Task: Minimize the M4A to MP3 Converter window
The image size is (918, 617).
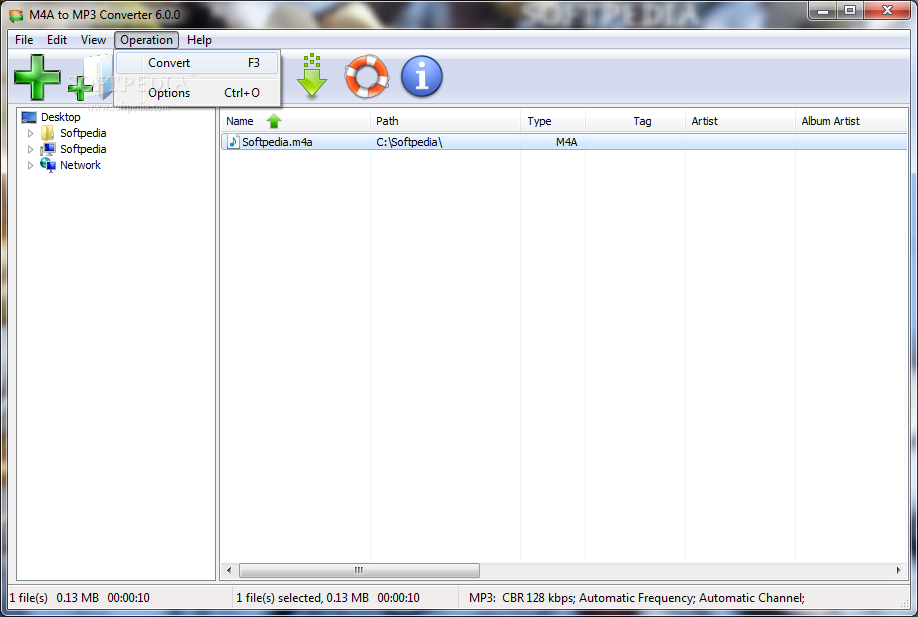Action: [823, 11]
